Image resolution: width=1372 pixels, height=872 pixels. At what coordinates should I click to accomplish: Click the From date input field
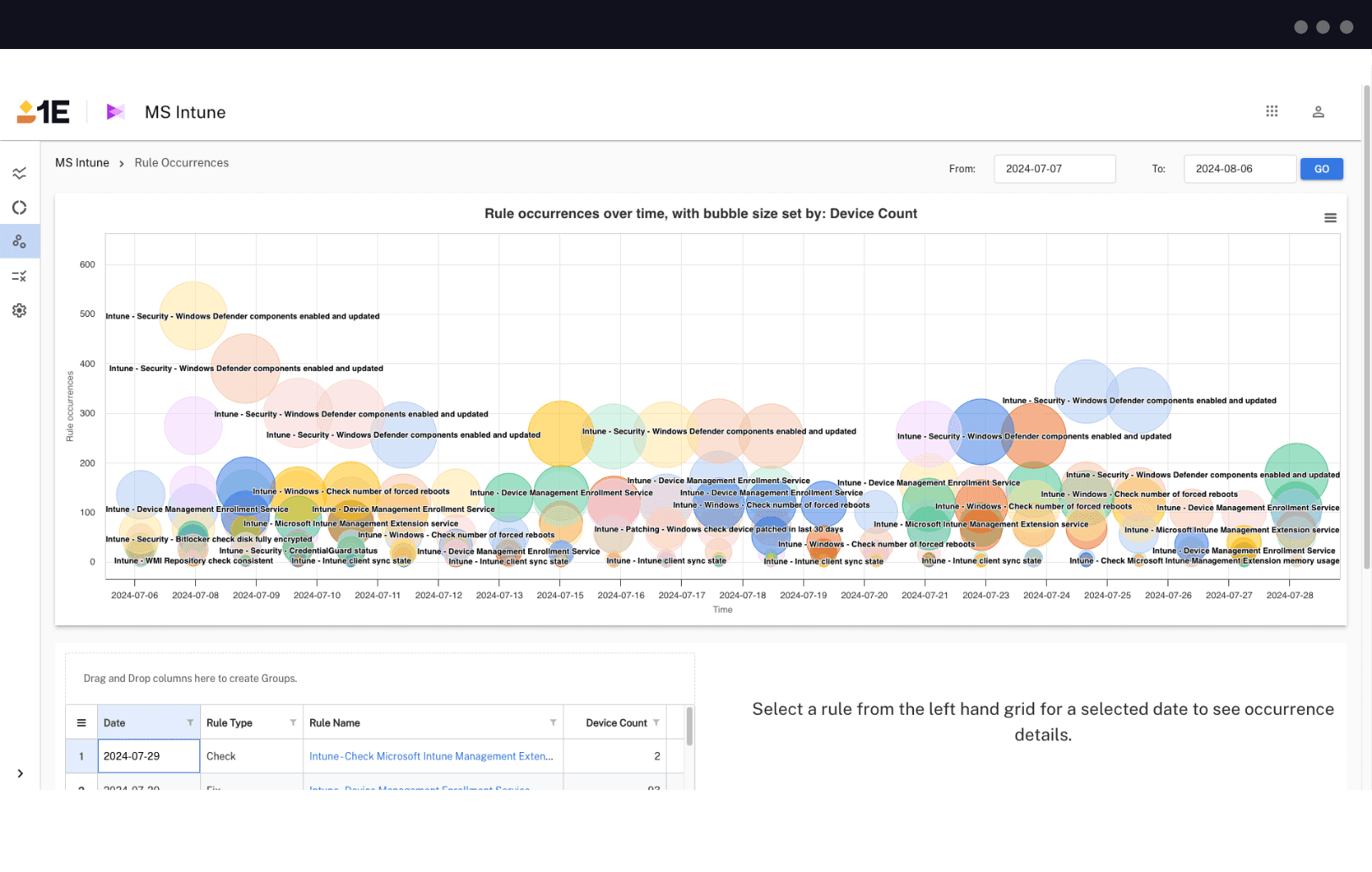1053,169
